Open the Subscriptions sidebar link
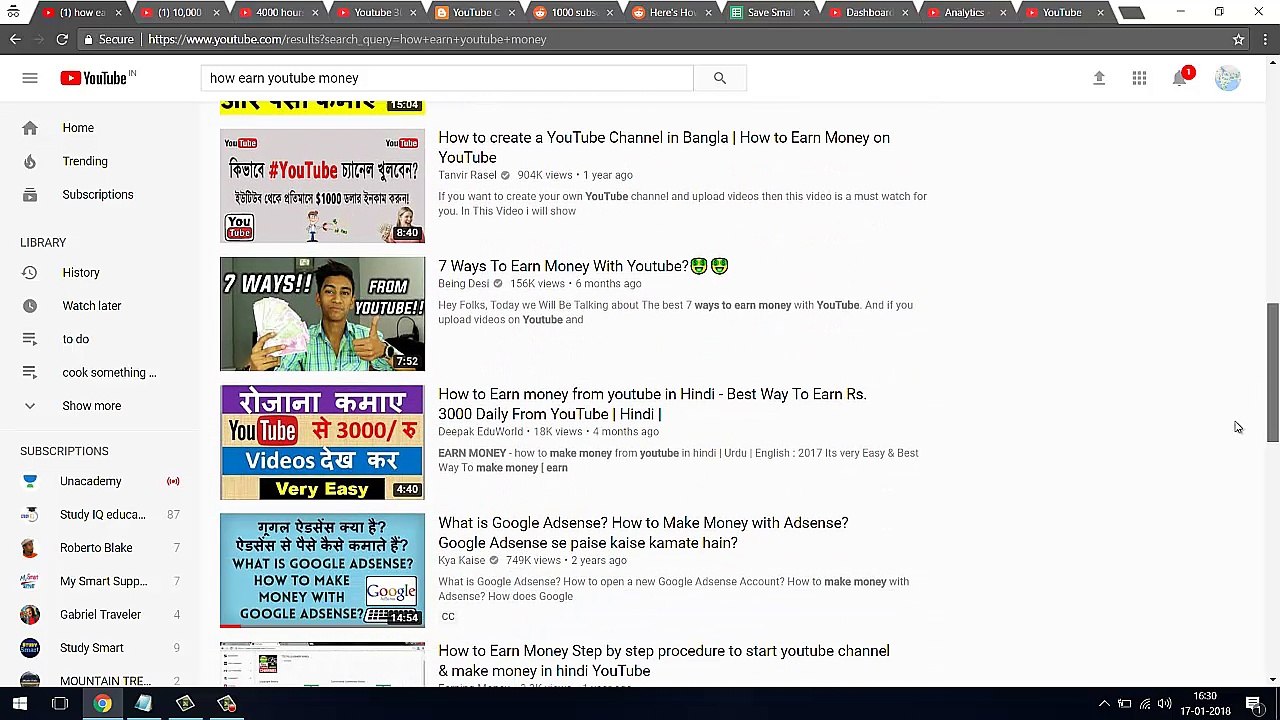 click(97, 195)
